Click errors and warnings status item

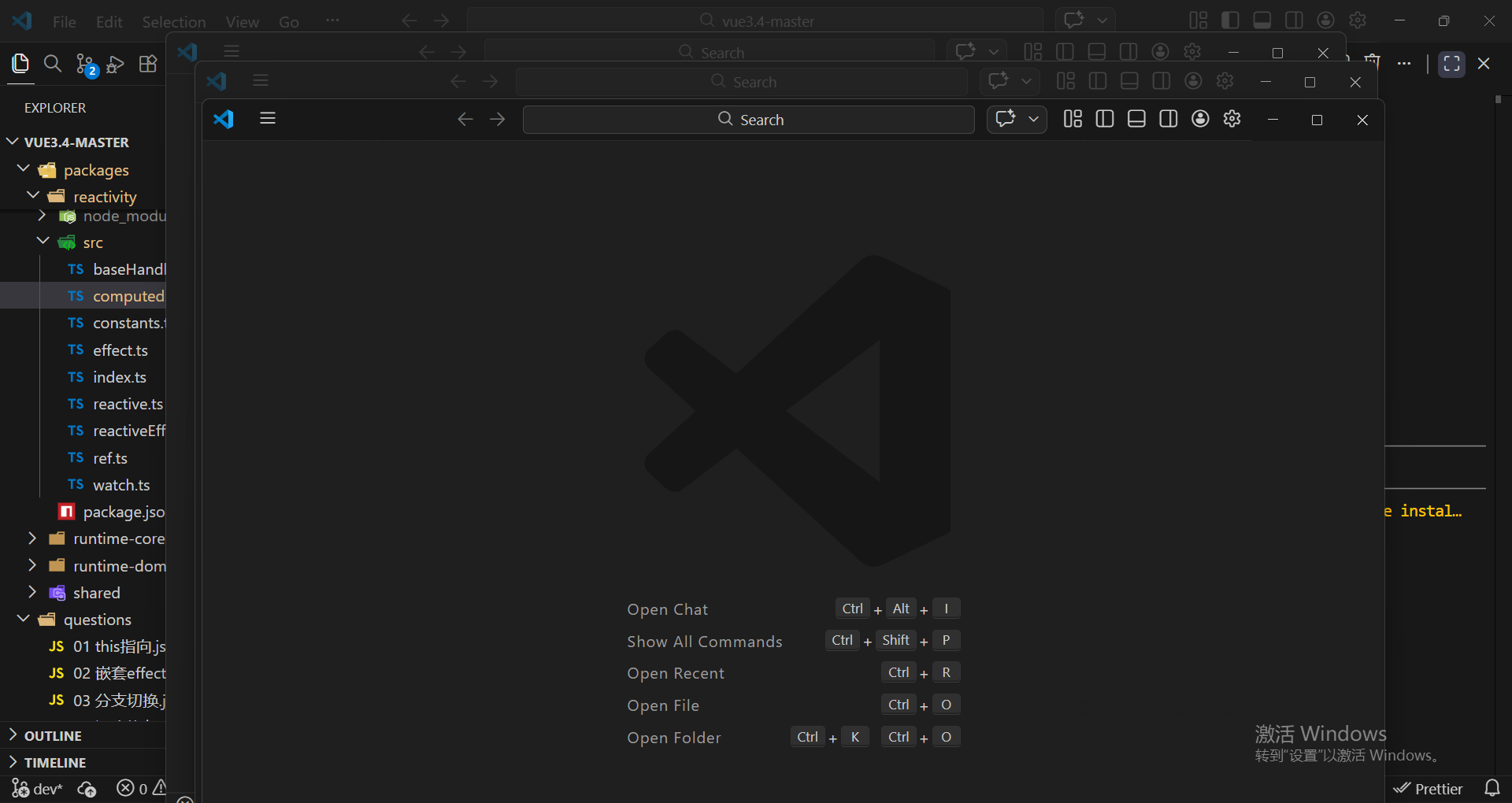pos(141,788)
